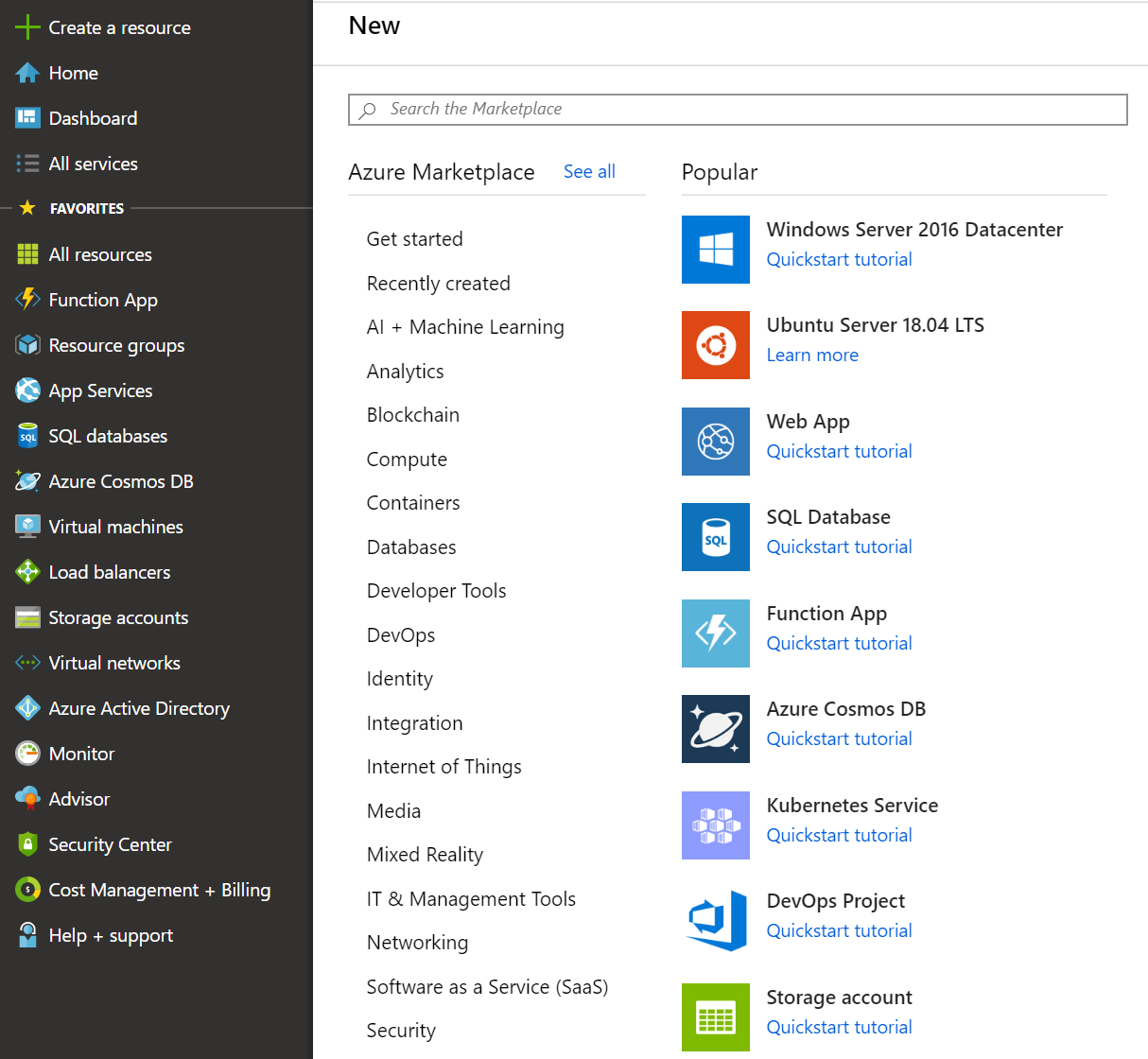Open the App Services globe icon
Image resolution: width=1148 pixels, height=1059 pixels.
tap(28, 391)
